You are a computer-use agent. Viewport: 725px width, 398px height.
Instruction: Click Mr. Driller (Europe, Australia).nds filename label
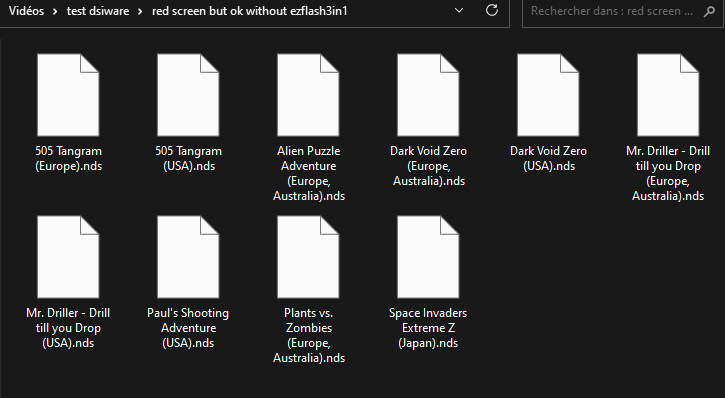pos(668,173)
